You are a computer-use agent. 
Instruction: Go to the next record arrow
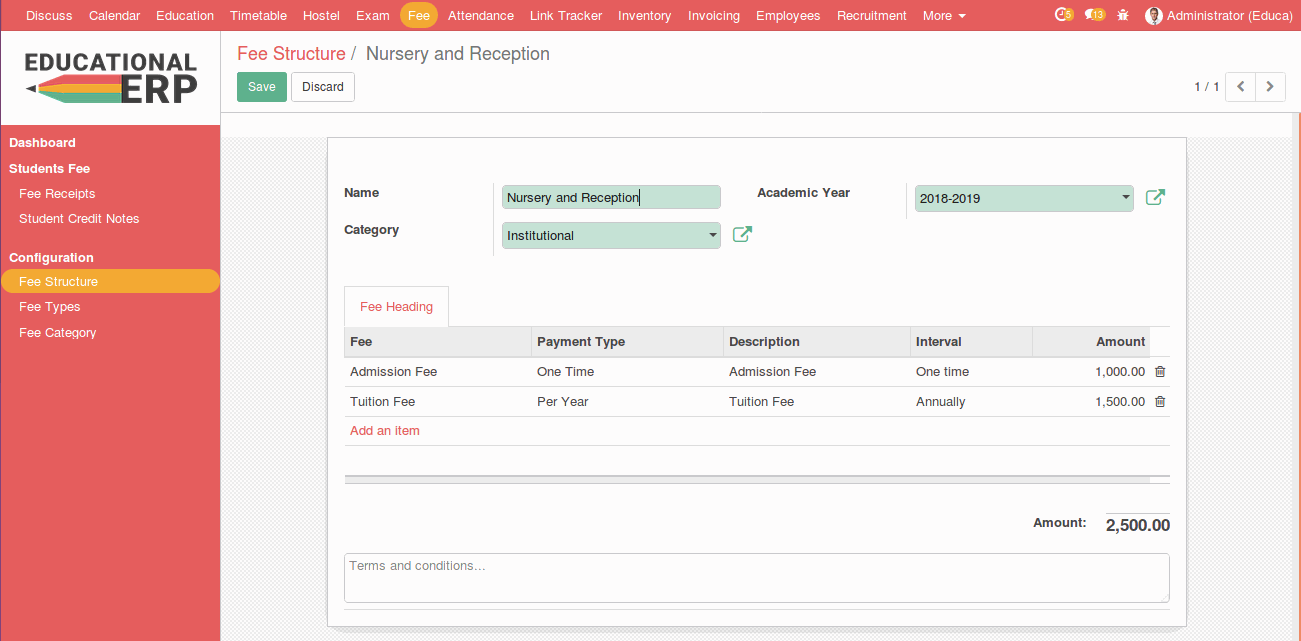[1270, 87]
